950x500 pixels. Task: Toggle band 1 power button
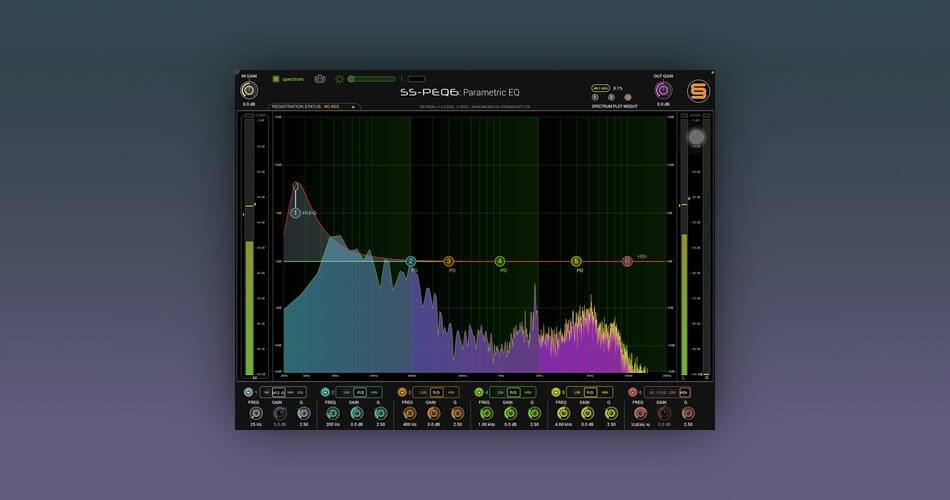click(x=248, y=392)
